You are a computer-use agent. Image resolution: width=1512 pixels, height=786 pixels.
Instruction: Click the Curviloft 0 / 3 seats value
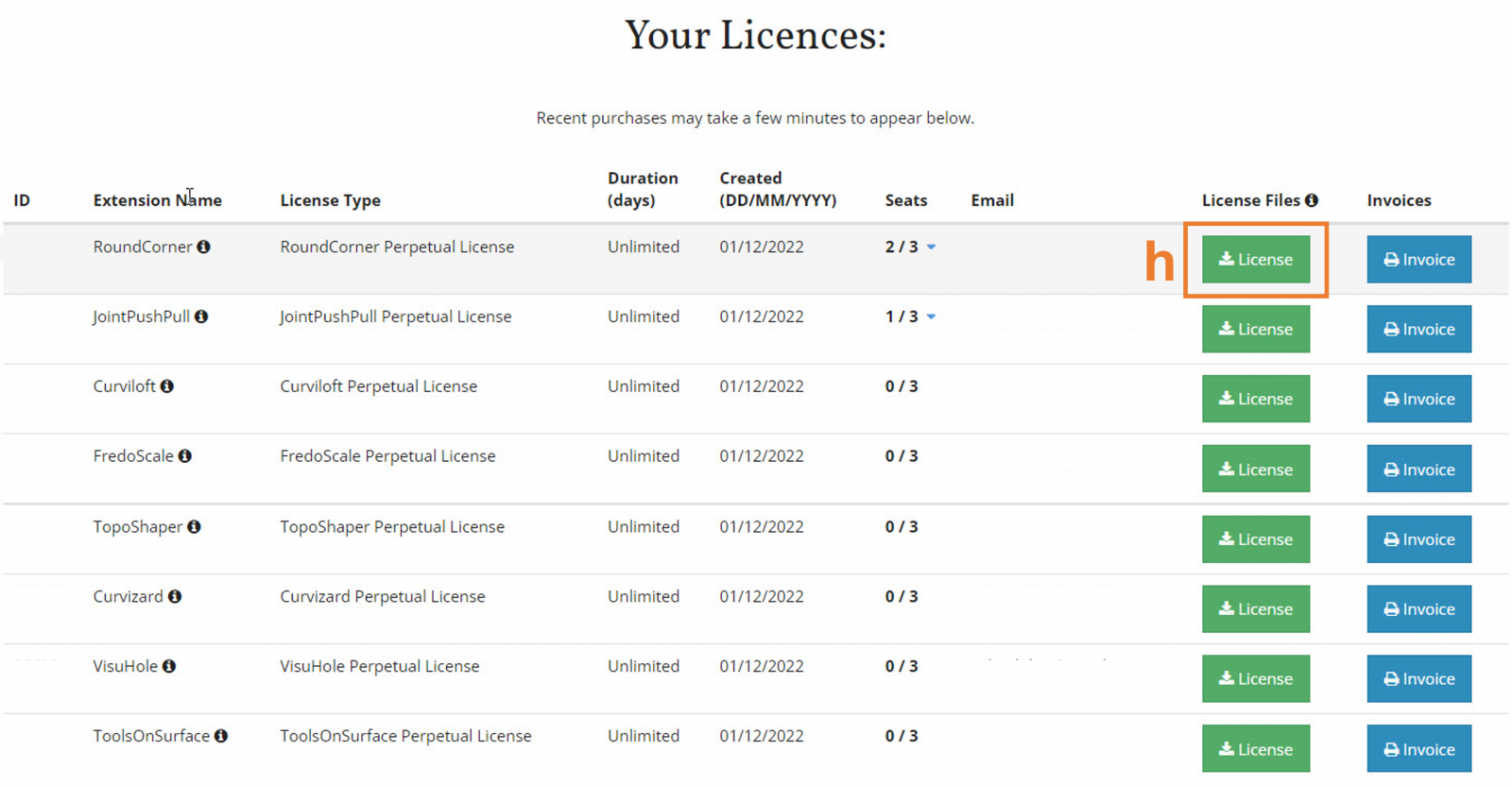click(x=902, y=386)
